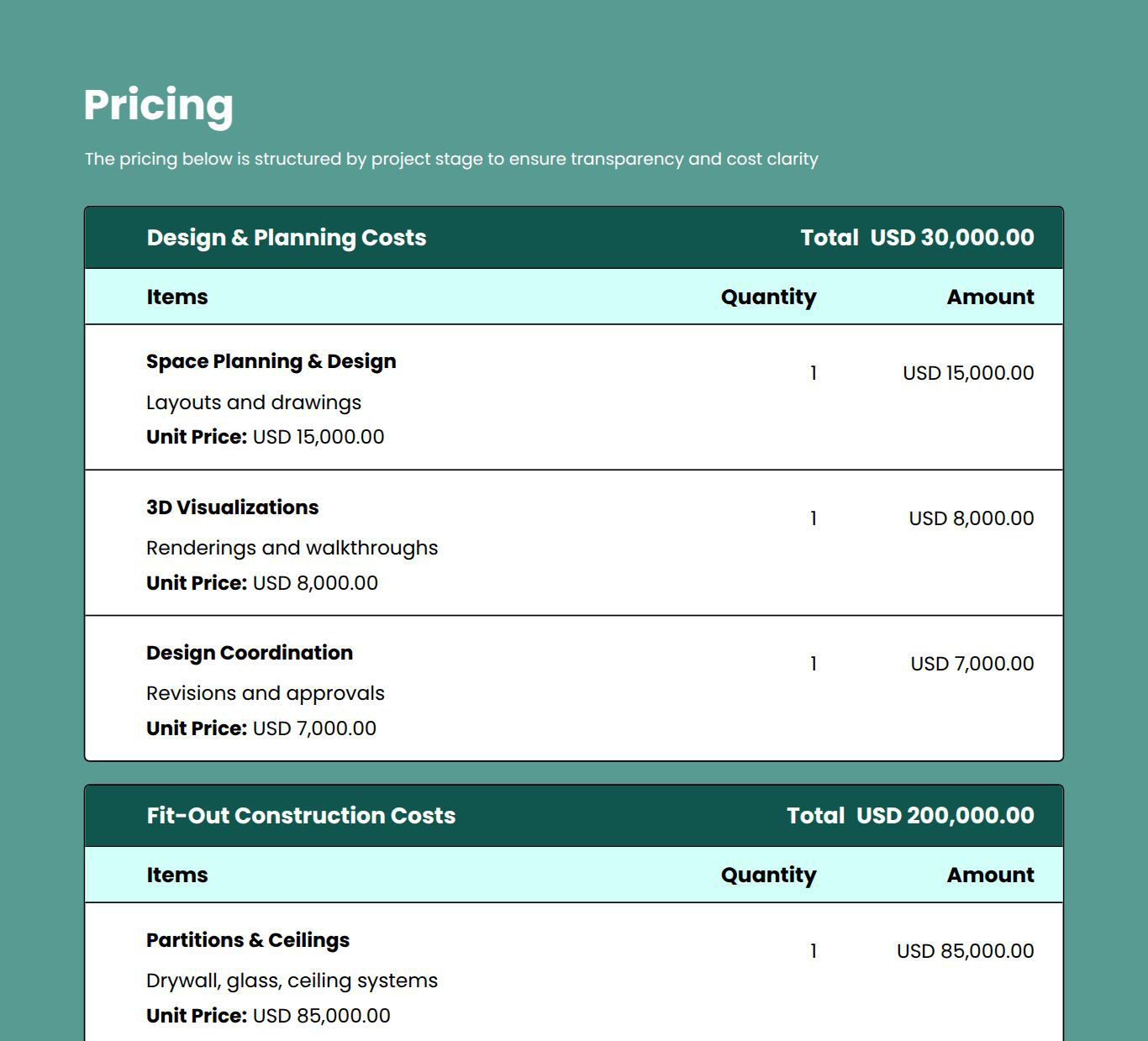Select the "Partitions & Ceilings" item title
1148x1041 pixels.
247,940
